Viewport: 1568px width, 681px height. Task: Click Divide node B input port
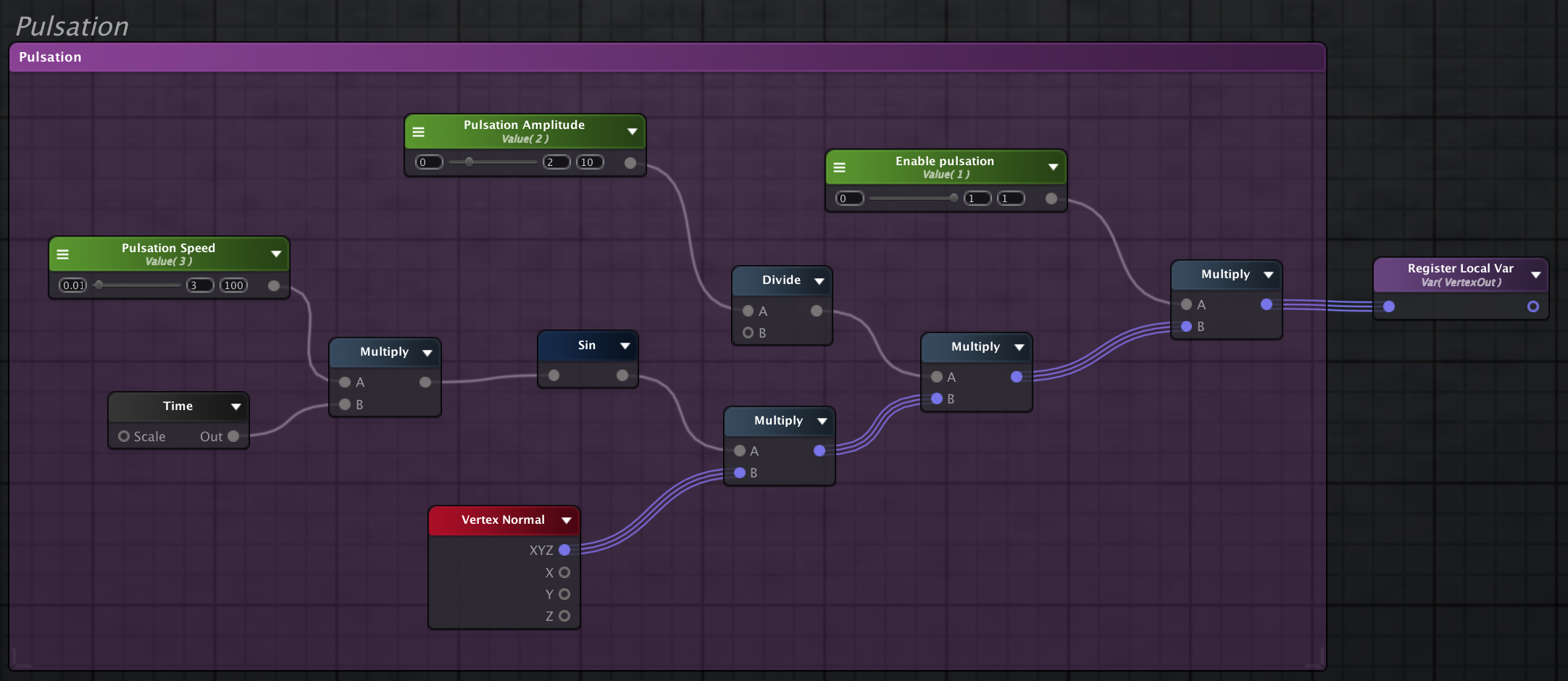click(748, 333)
